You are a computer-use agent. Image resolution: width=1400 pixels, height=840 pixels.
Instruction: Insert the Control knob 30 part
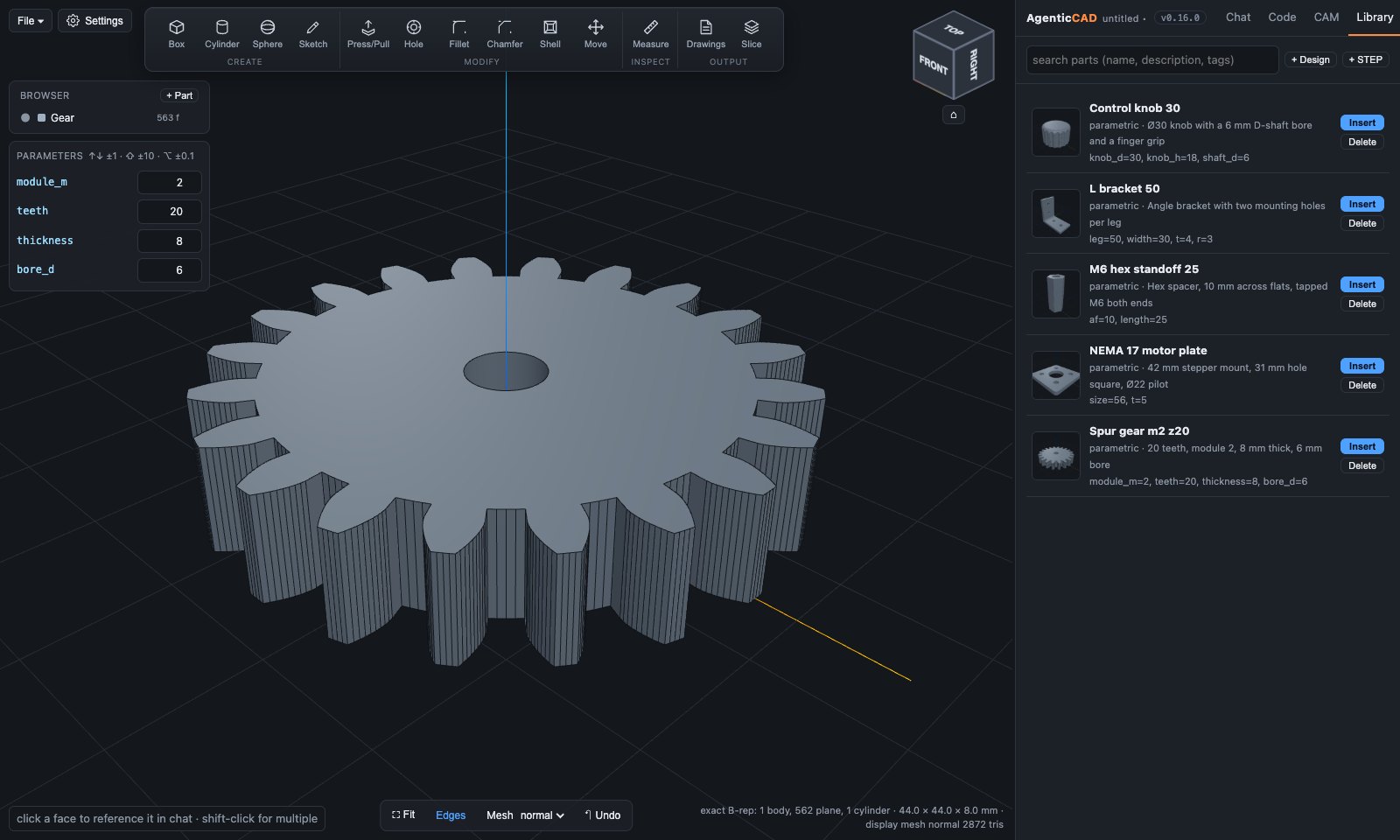tap(1361, 122)
